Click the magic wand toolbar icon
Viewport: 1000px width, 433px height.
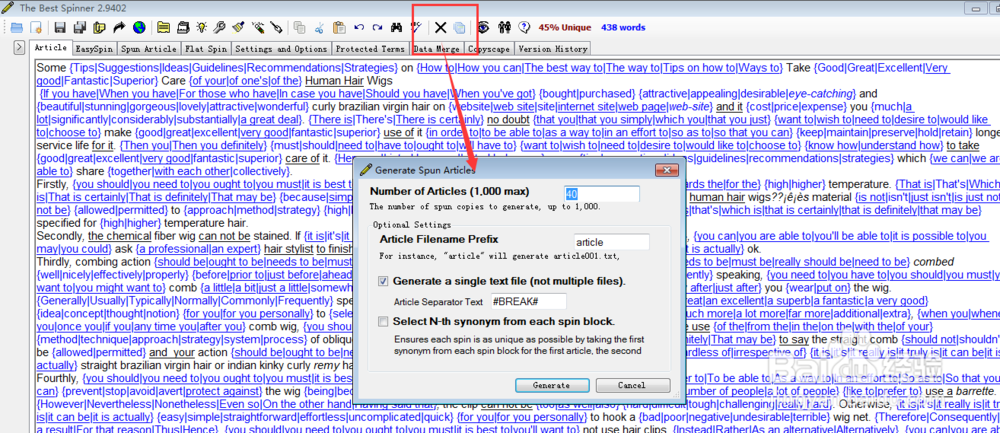[258, 27]
